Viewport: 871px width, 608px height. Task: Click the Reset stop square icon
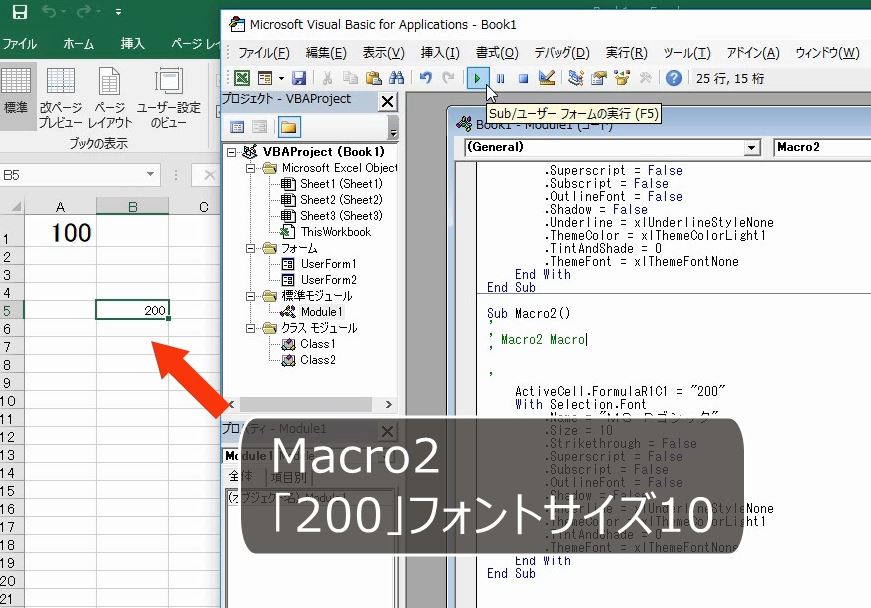[x=523, y=78]
